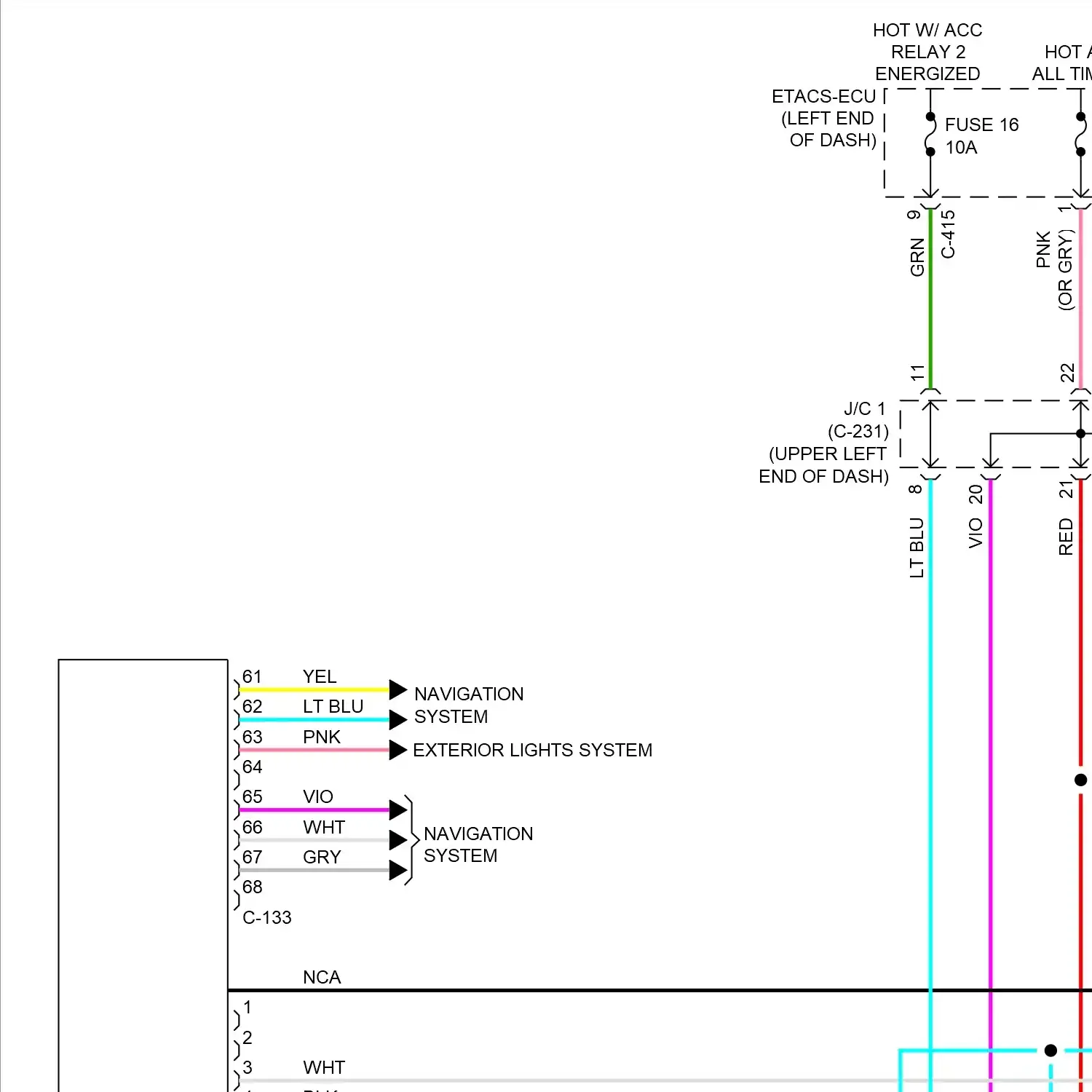This screenshot has height=1092, width=1092.
Task: Select pin 66 WHT wire label
Action: click(x=324, y=827)
